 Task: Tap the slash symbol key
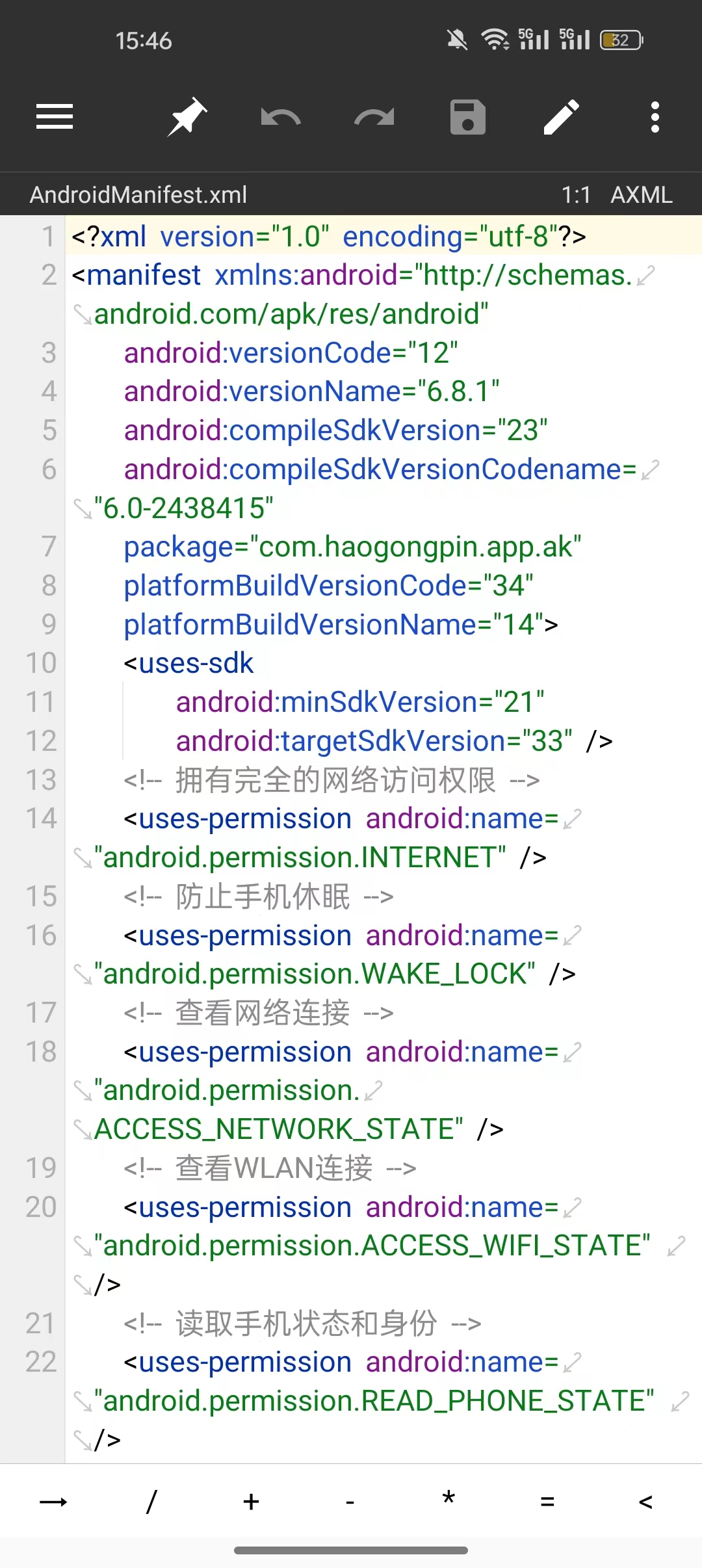(x=152, y=1501)
